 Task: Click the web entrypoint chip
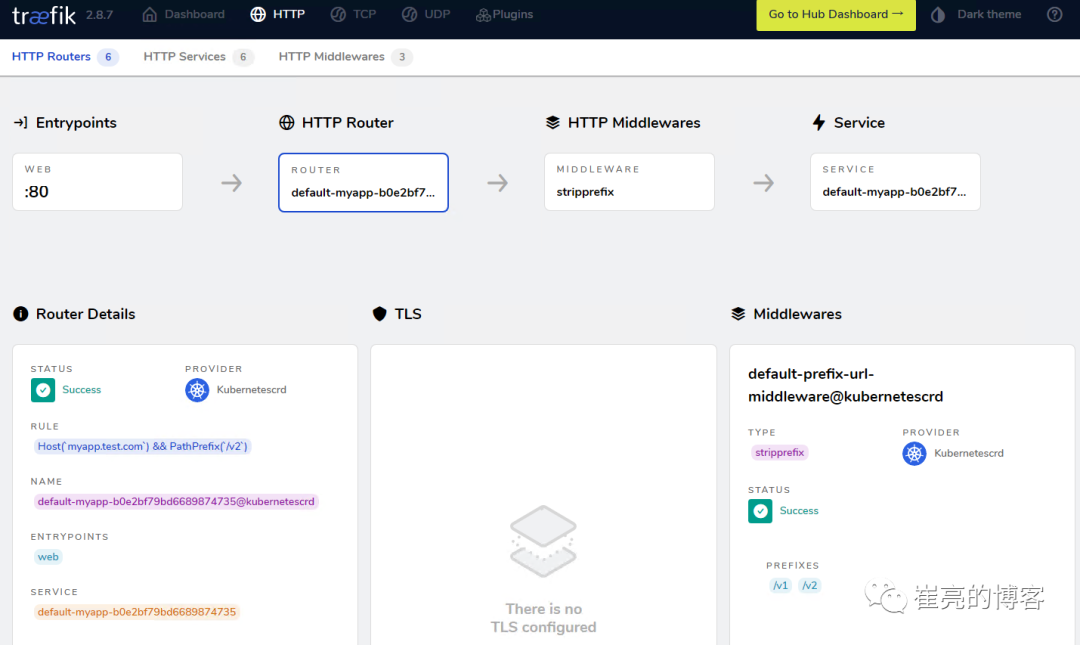click(x=48, y=557)
